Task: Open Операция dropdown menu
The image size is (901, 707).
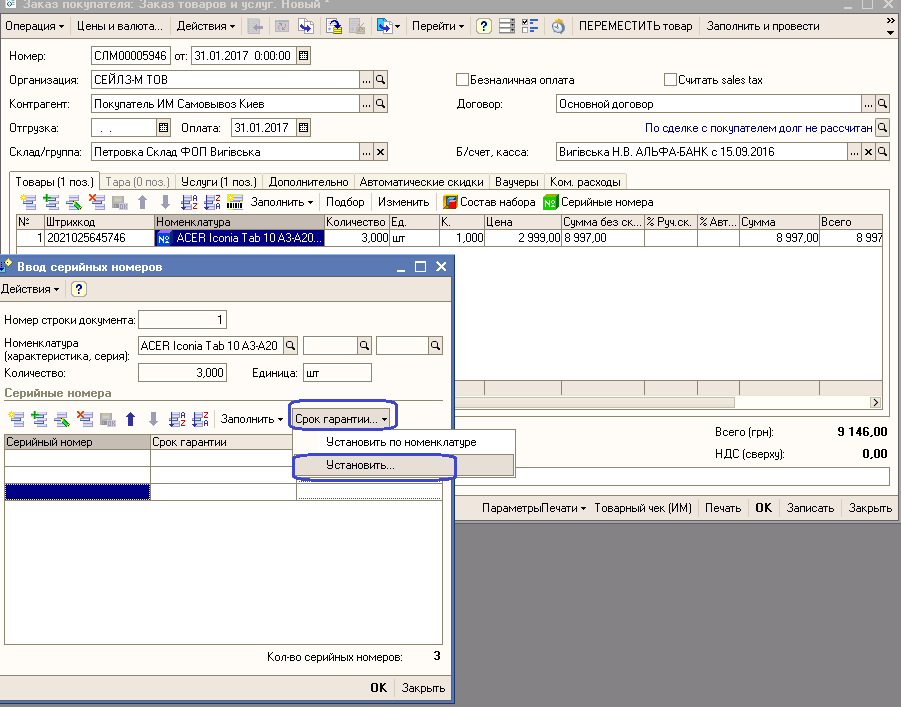Action: pyautogui.click(x=34, y=26)
